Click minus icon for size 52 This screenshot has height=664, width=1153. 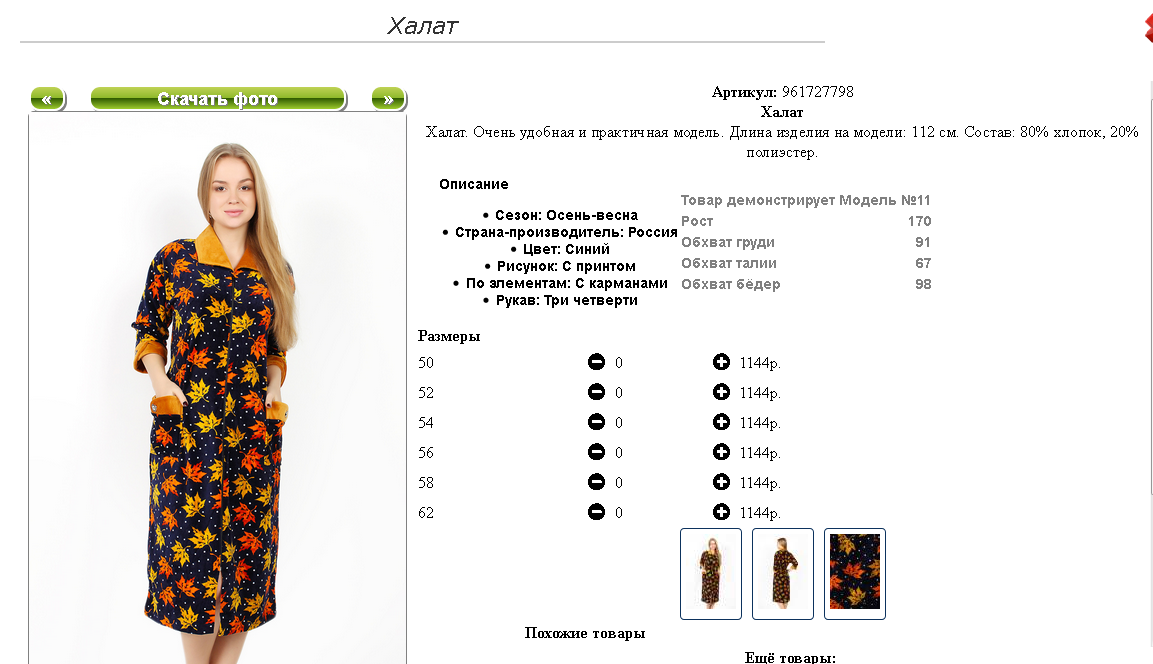596,392
